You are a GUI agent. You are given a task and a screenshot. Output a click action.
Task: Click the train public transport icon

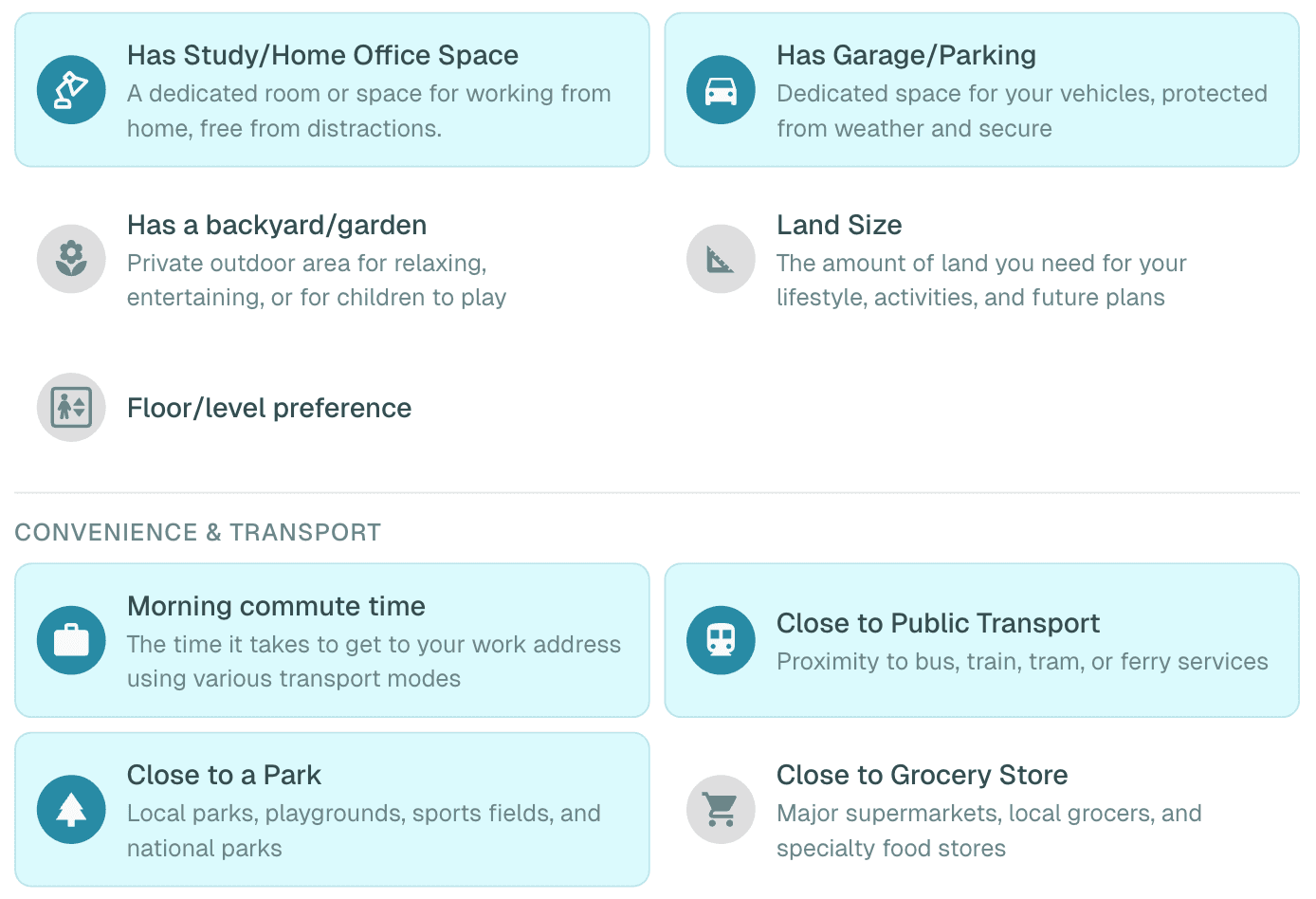click(721, 640)
